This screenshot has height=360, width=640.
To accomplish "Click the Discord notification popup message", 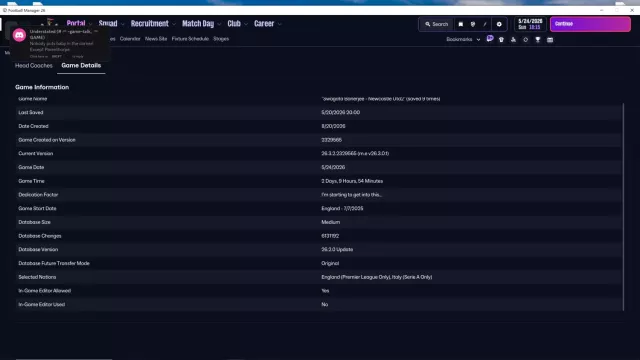I will [x=60, y=43].
